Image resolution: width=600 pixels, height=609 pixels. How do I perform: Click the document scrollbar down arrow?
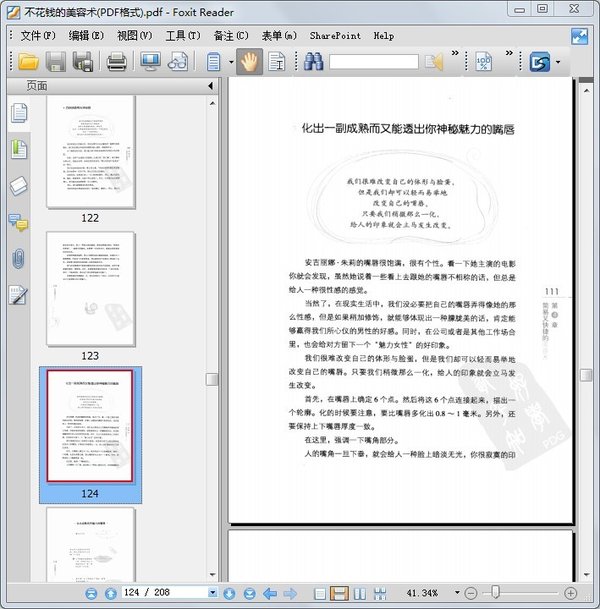(x=586, y=575)
